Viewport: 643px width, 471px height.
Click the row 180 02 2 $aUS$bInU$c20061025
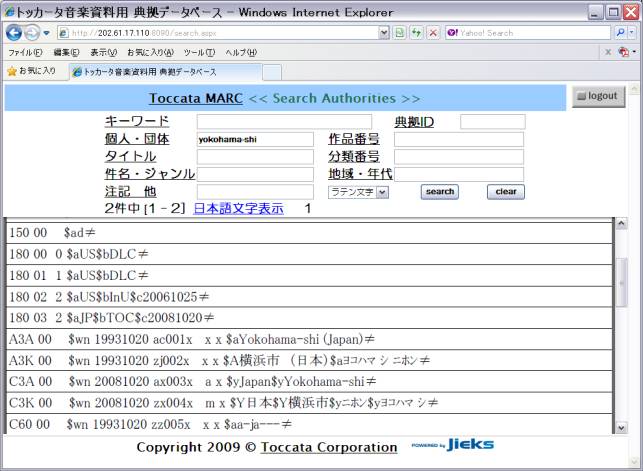click(x=309, y=296)
